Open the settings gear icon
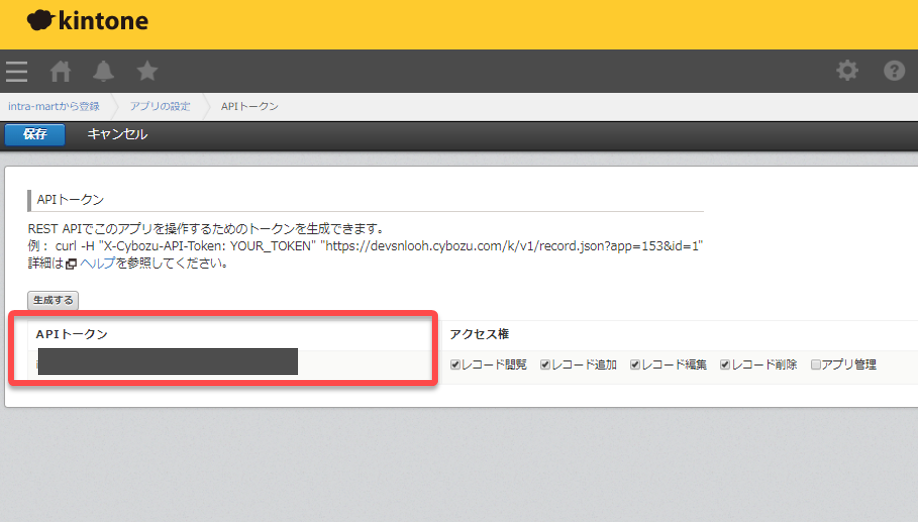The image size is (918, 522). point(847,71)
